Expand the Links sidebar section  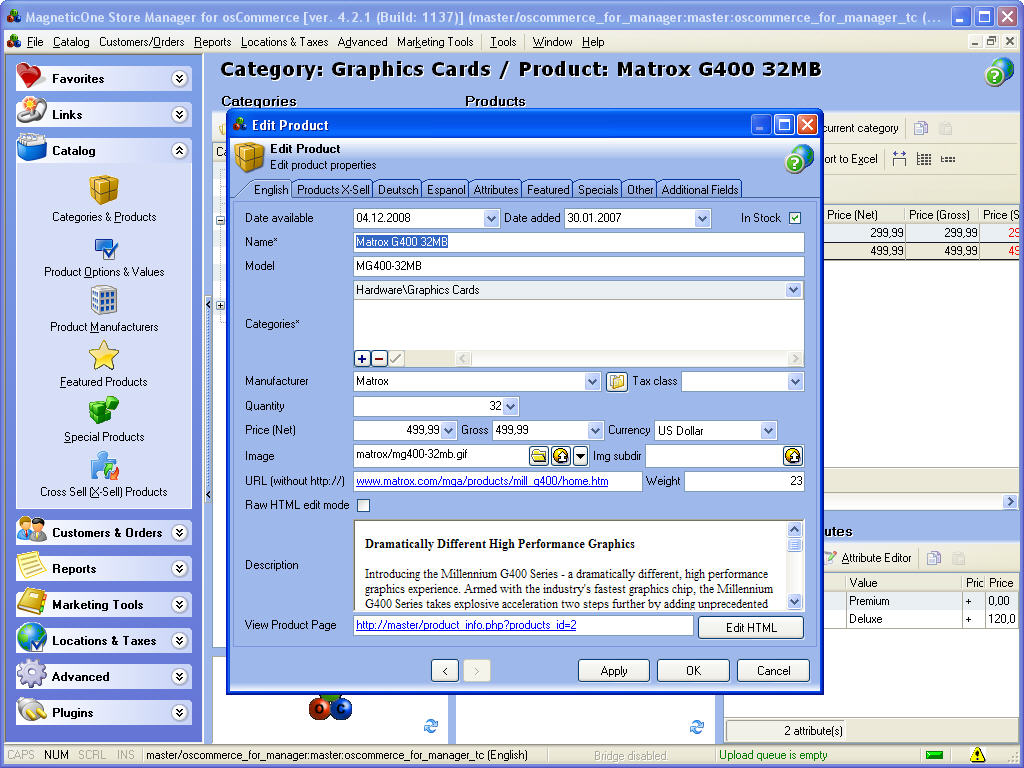(x=180, y=114)
